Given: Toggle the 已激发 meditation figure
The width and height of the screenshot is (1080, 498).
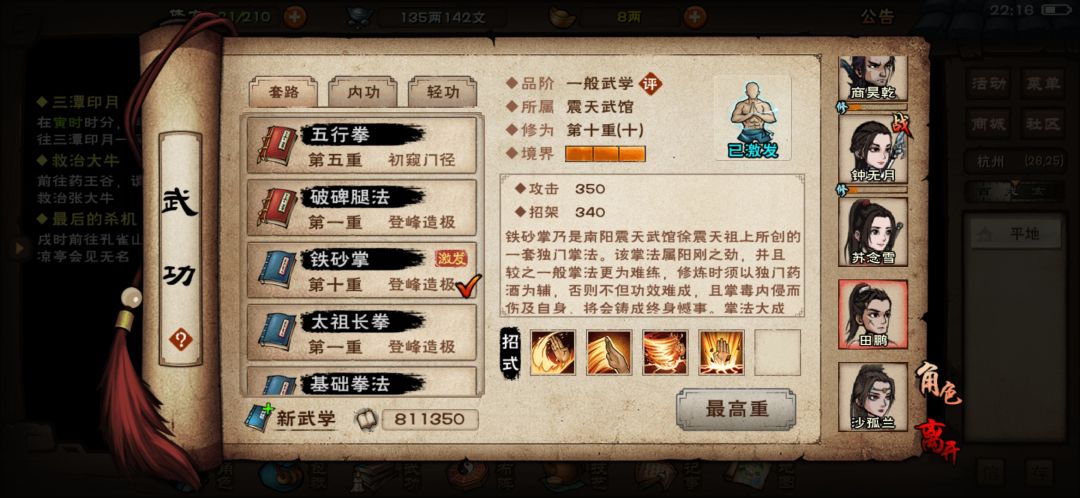Looking at the screenshot, I should [753, 118].
